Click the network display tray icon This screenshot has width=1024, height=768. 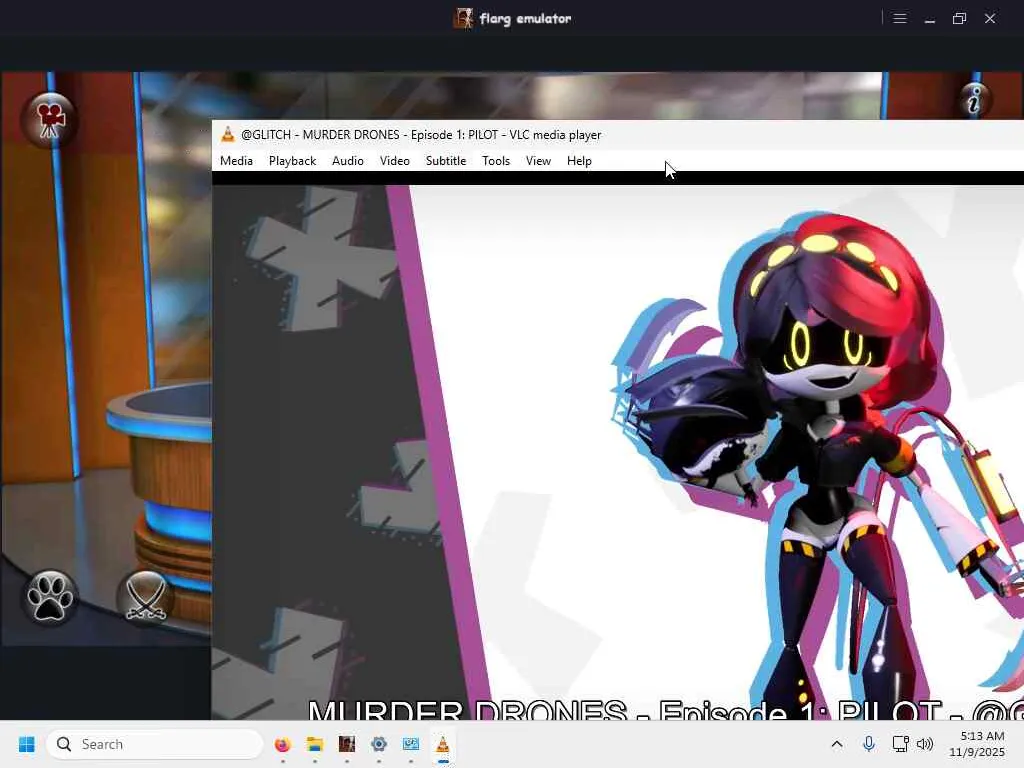pos(900,744)
